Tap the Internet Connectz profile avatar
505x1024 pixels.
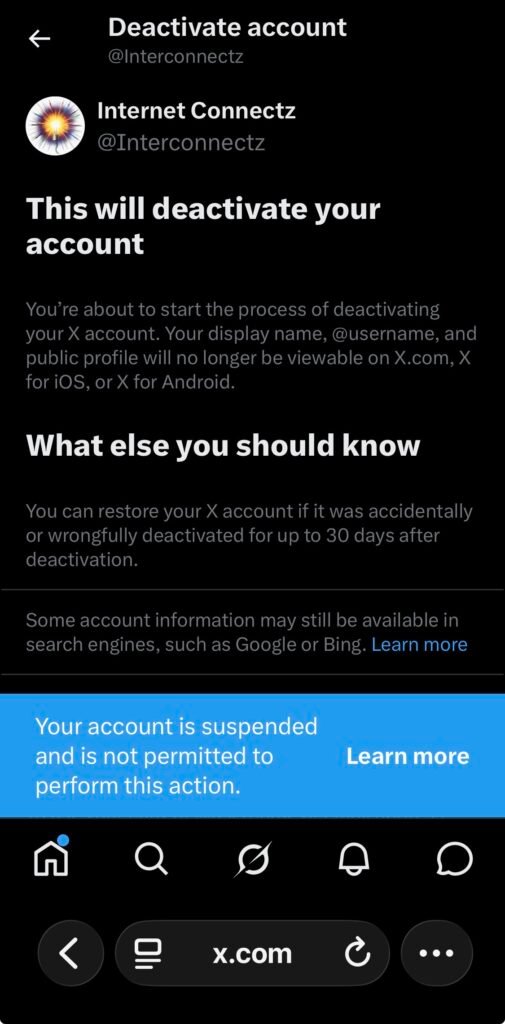55,126
